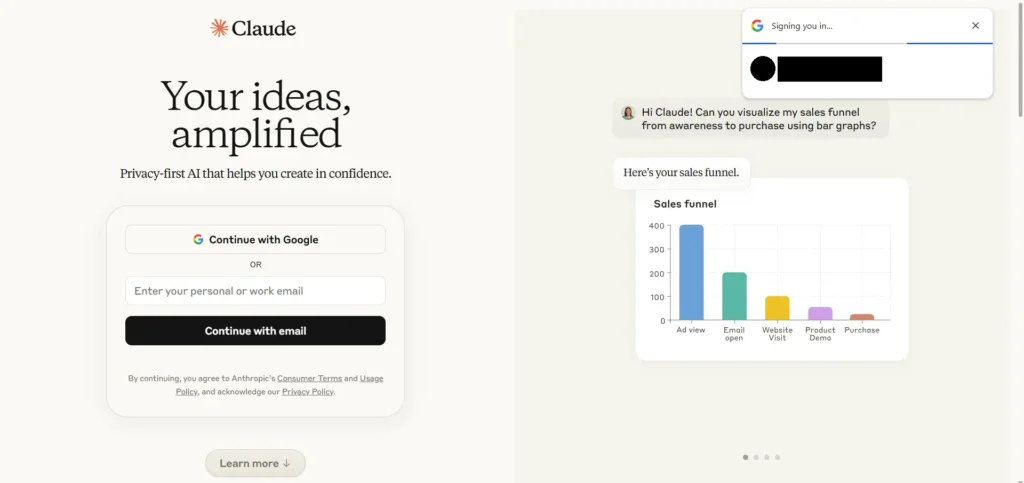
Task: Click the Google icon in the sign-in popup
Action: (x=757, y=26)
